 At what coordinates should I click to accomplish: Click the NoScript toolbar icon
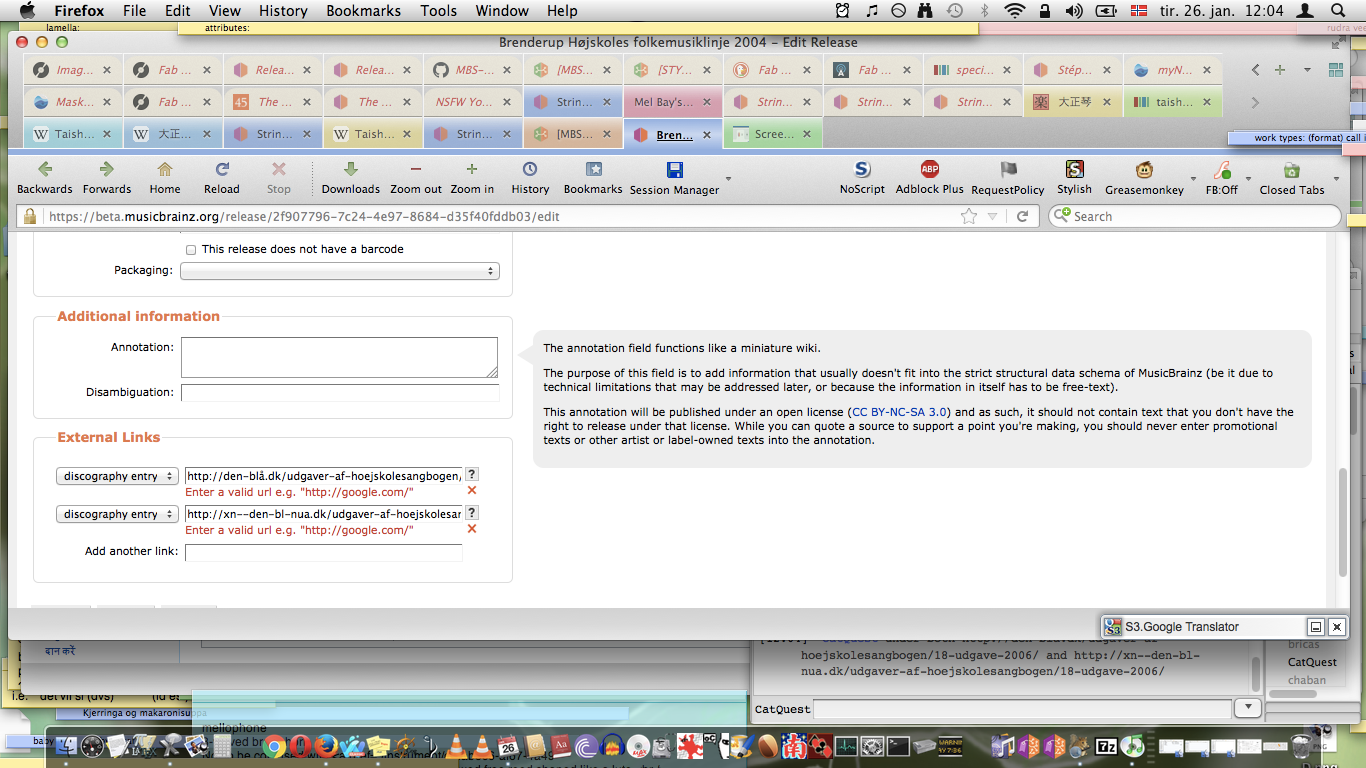[862, 170]
